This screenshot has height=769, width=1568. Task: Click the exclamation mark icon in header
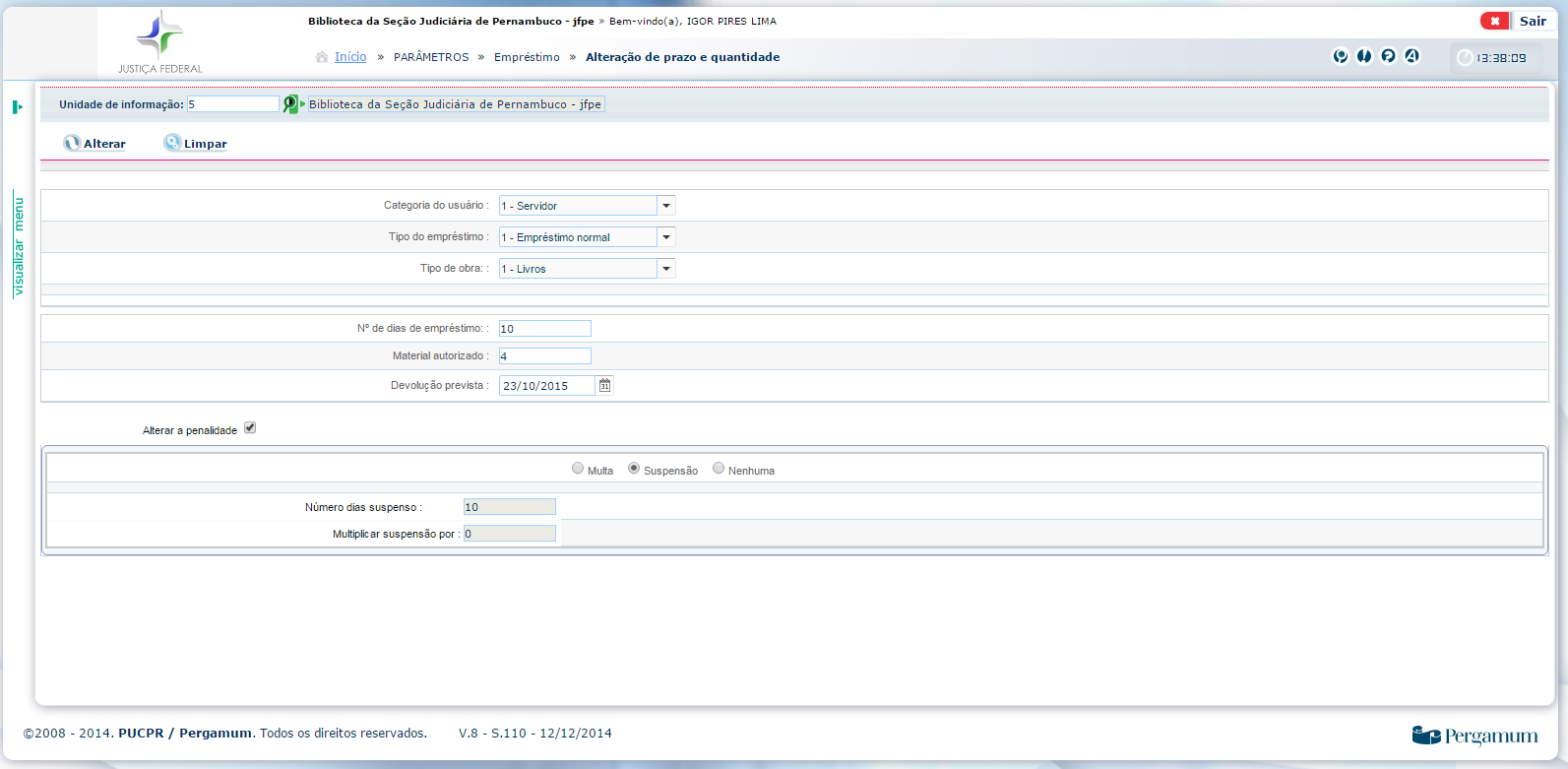tap(1364, 56)
